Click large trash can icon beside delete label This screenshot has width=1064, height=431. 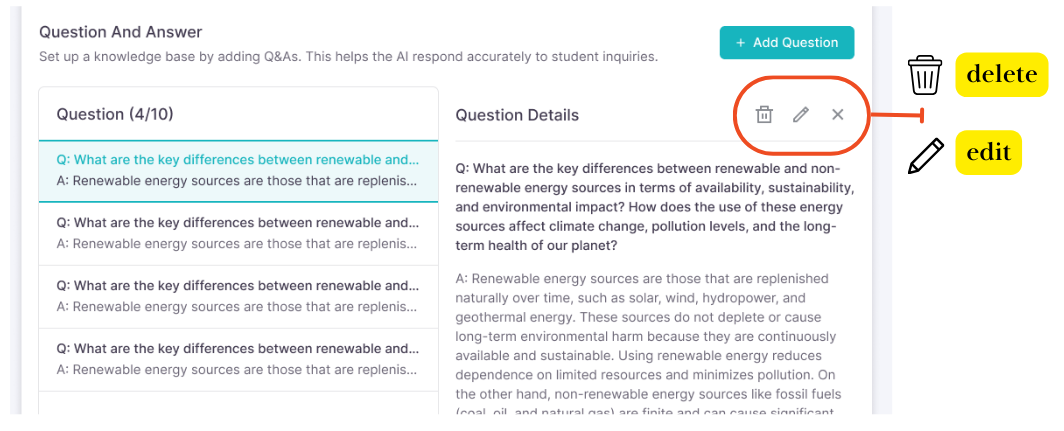click(x=925, y=75)
